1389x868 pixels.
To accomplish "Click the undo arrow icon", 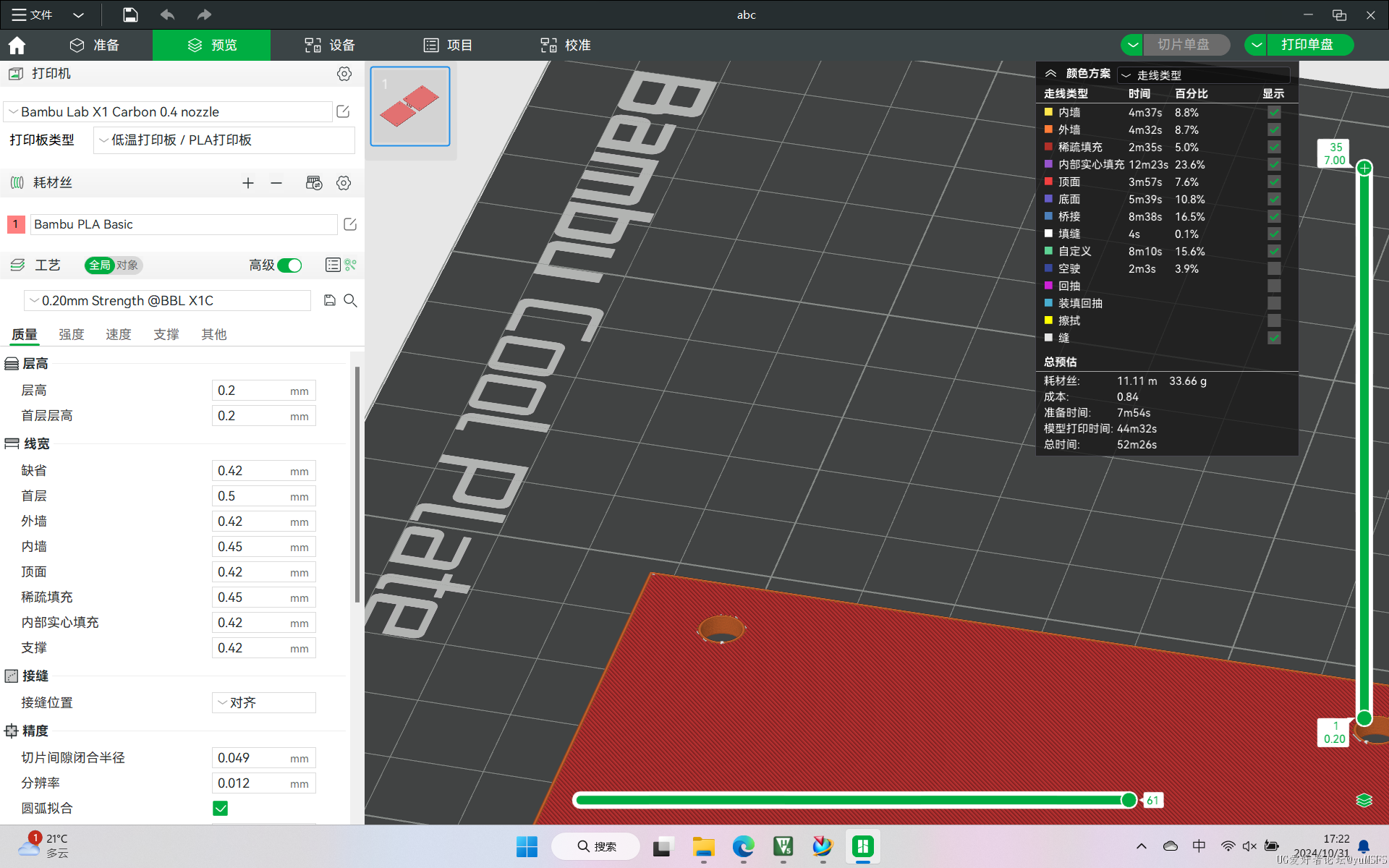I will [167, 14].
